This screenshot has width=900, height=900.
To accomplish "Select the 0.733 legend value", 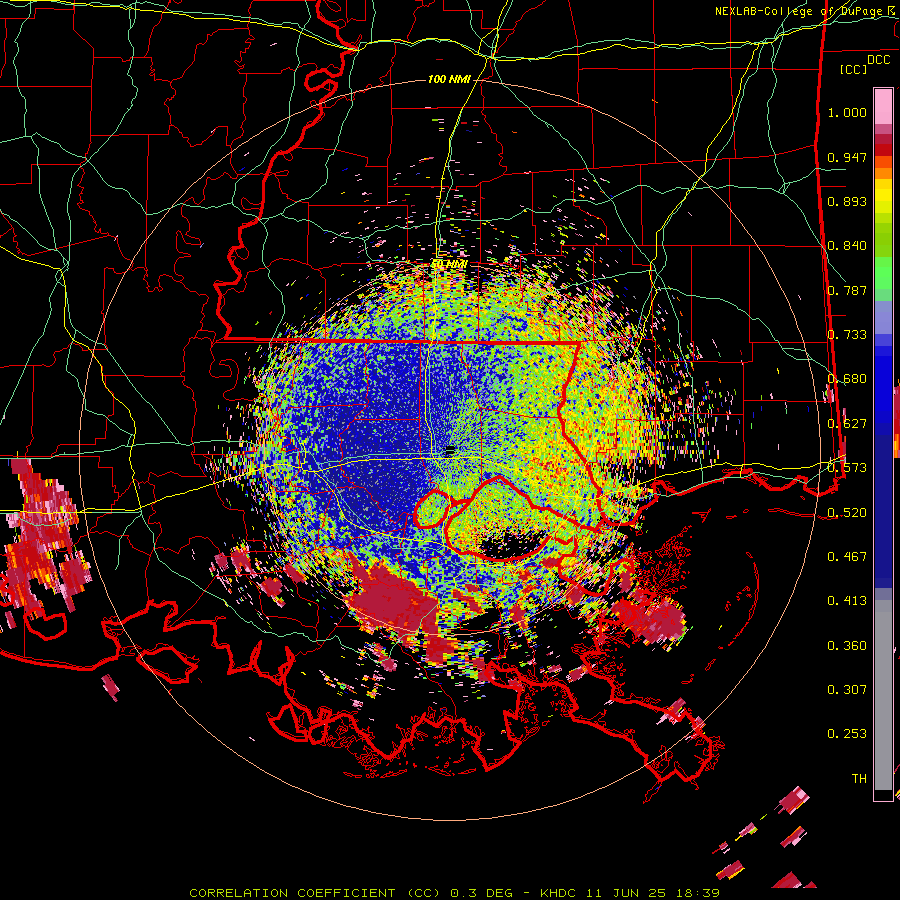I will pyautogui.click(x=847, y=335).
